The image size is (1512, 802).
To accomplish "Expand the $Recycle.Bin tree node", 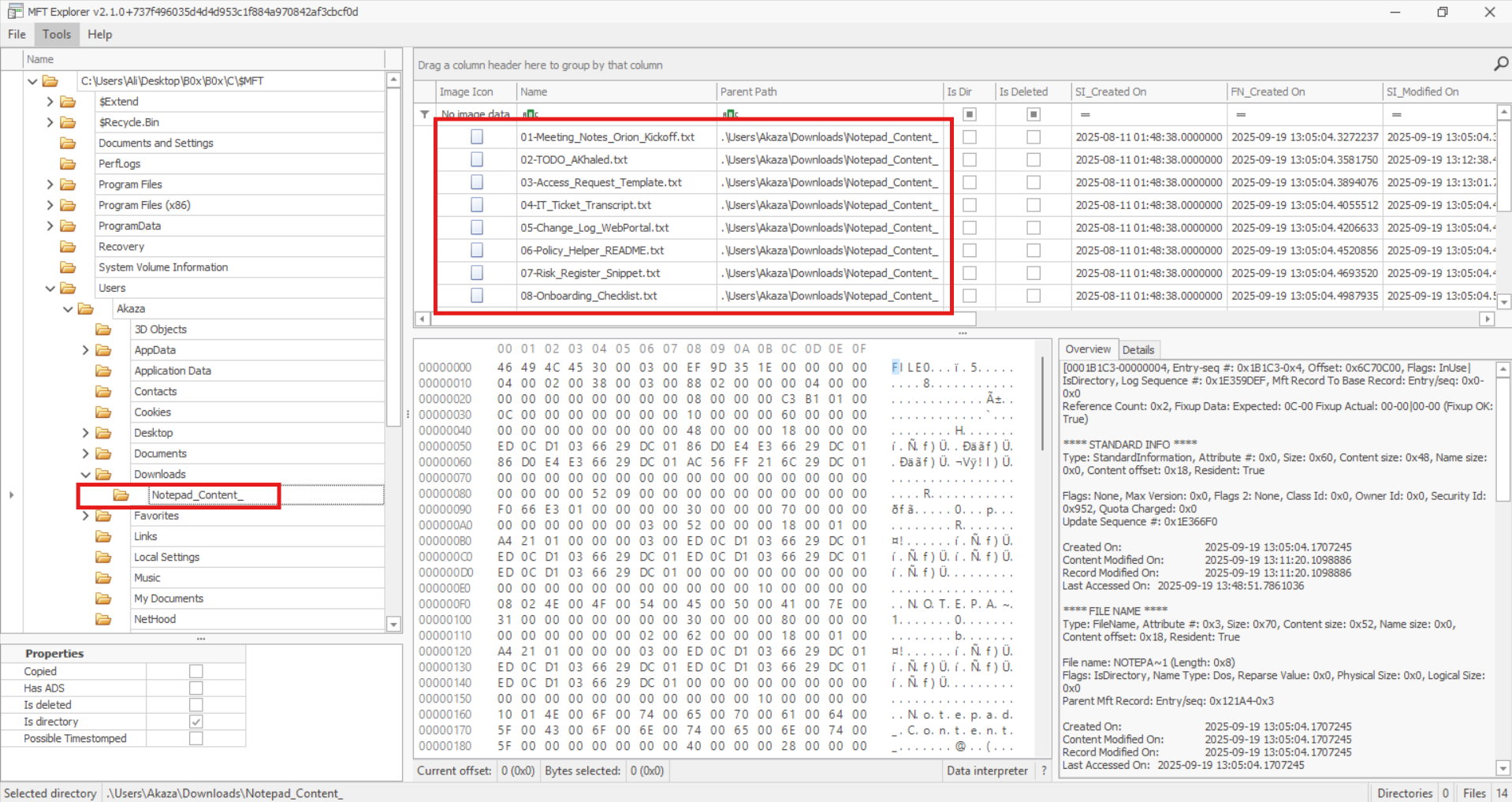I will coord(50,122).
